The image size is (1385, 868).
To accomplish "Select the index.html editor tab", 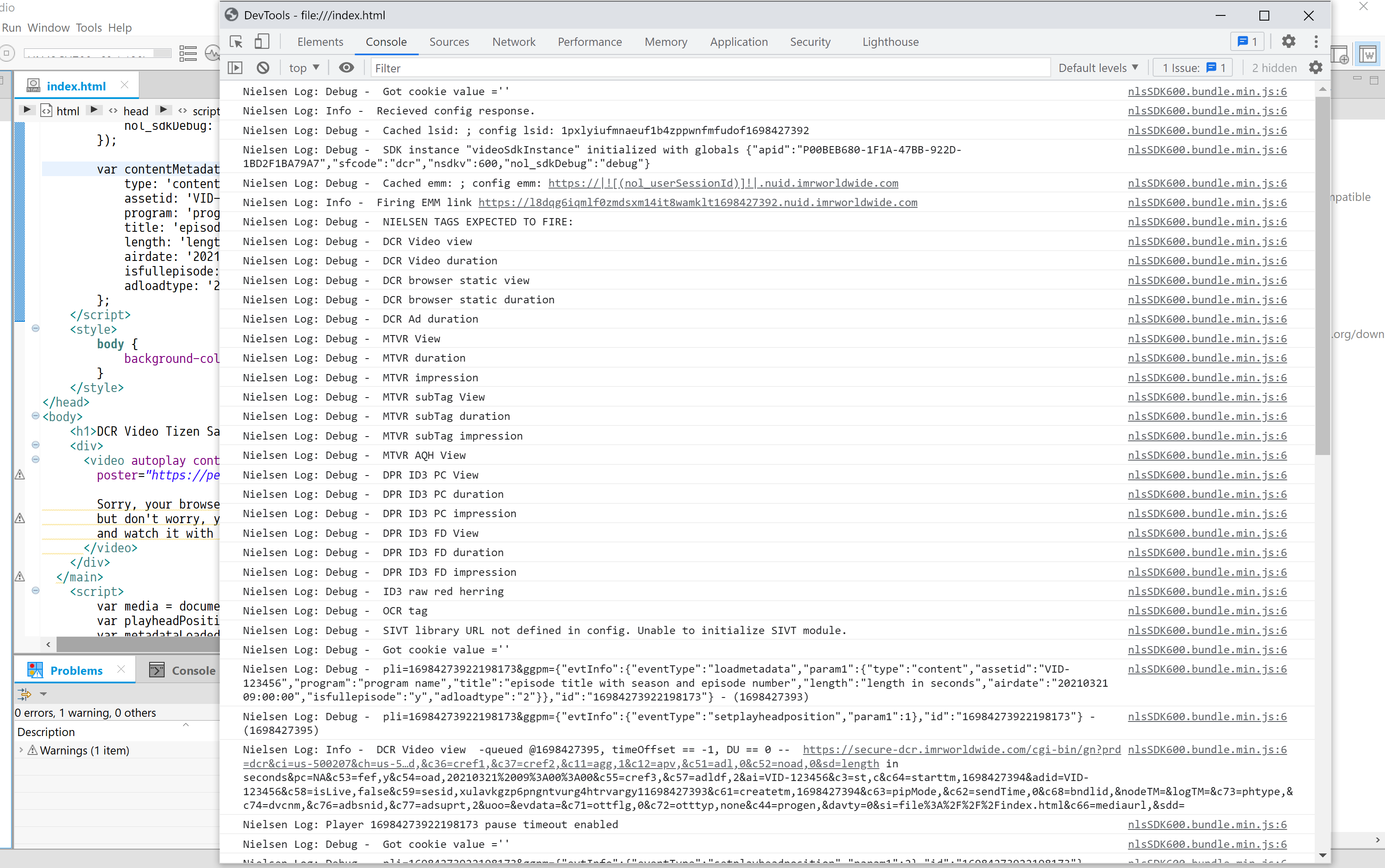I will coord(76,86).
